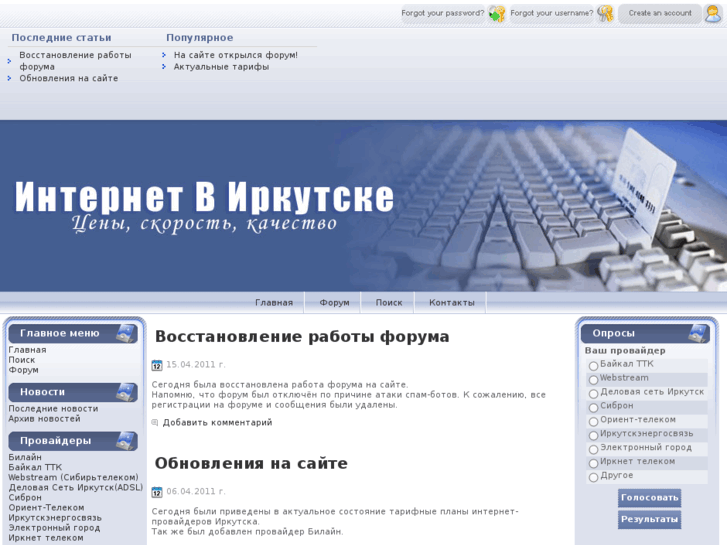Choose Другое poll option

click(x=593, y=477)
